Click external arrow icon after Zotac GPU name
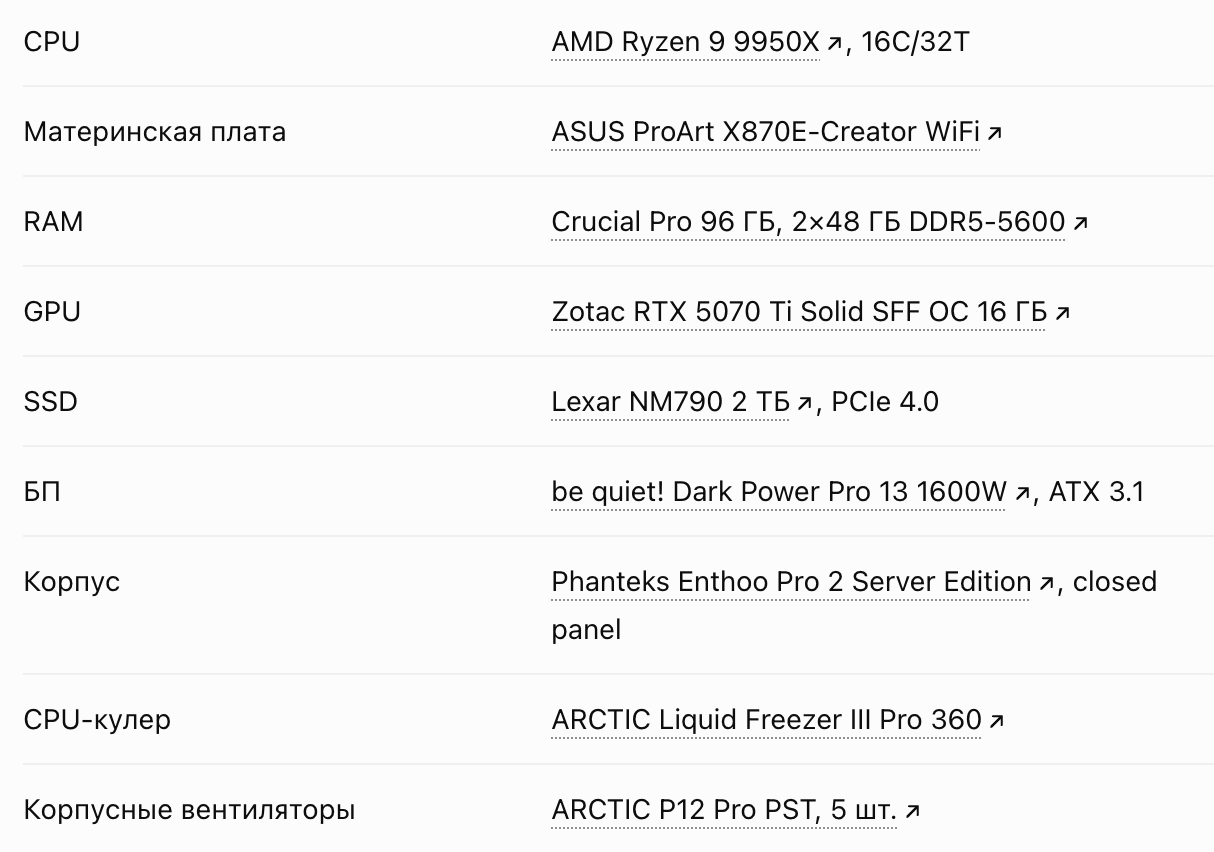This screenshot has width=1214, height=852. 1062,314
